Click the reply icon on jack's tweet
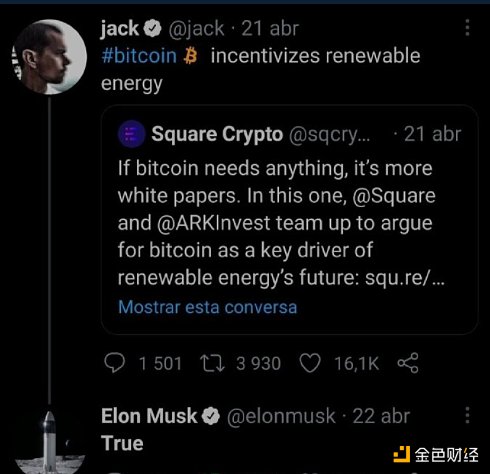 pyautogui.click(x=115, y=363)
